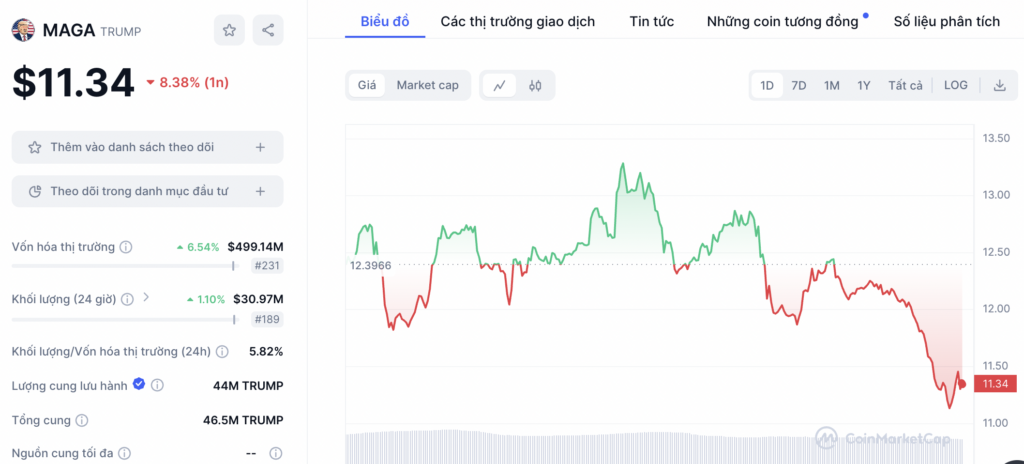Viewport: 1024px width, 464px height.
Task: Download chart data icon
Action: [1000, 85]
